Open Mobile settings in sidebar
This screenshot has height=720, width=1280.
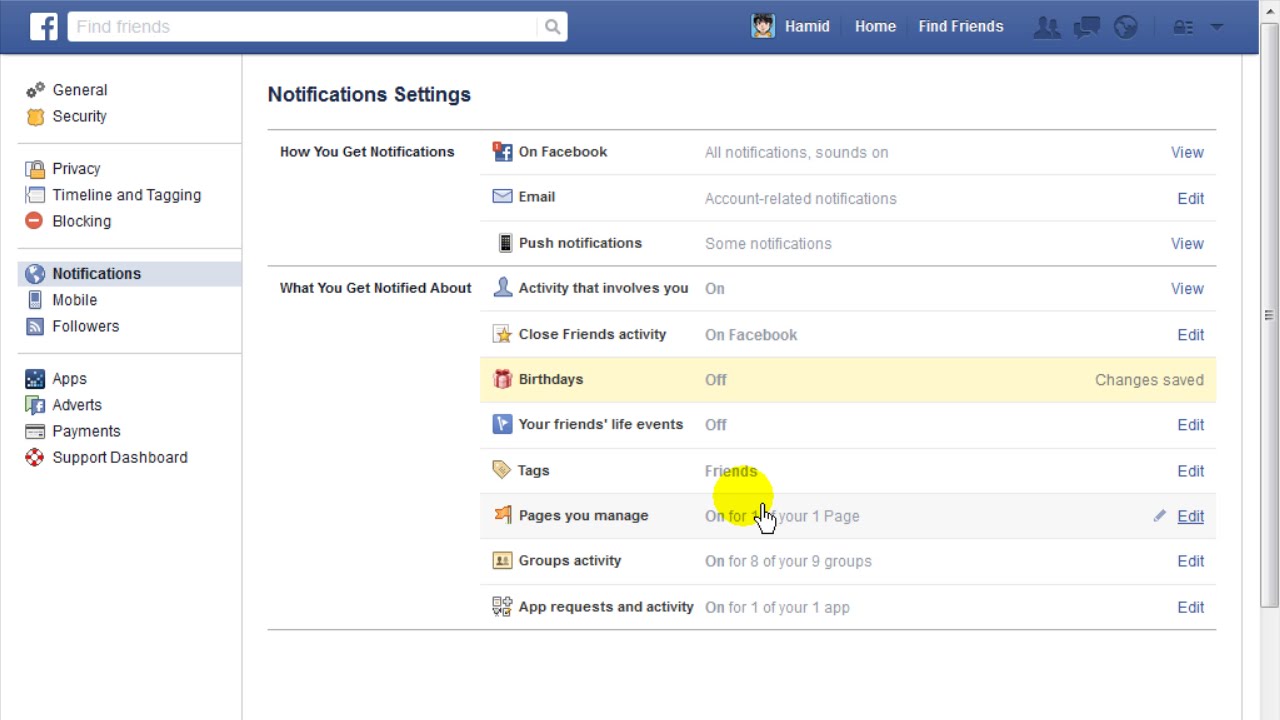pos(75,300)
